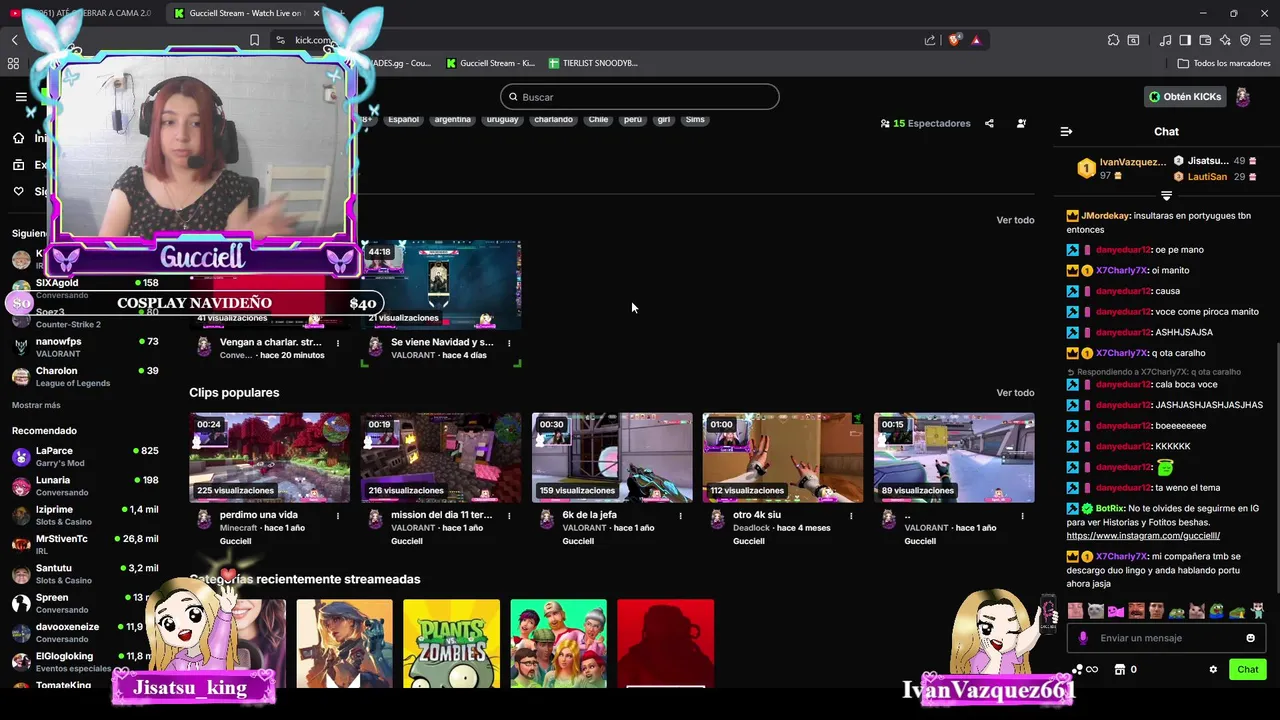Click the tab search icon in toolbar
The width and height of the screenshot is (1280, 720).
[x=1133, y=40]
